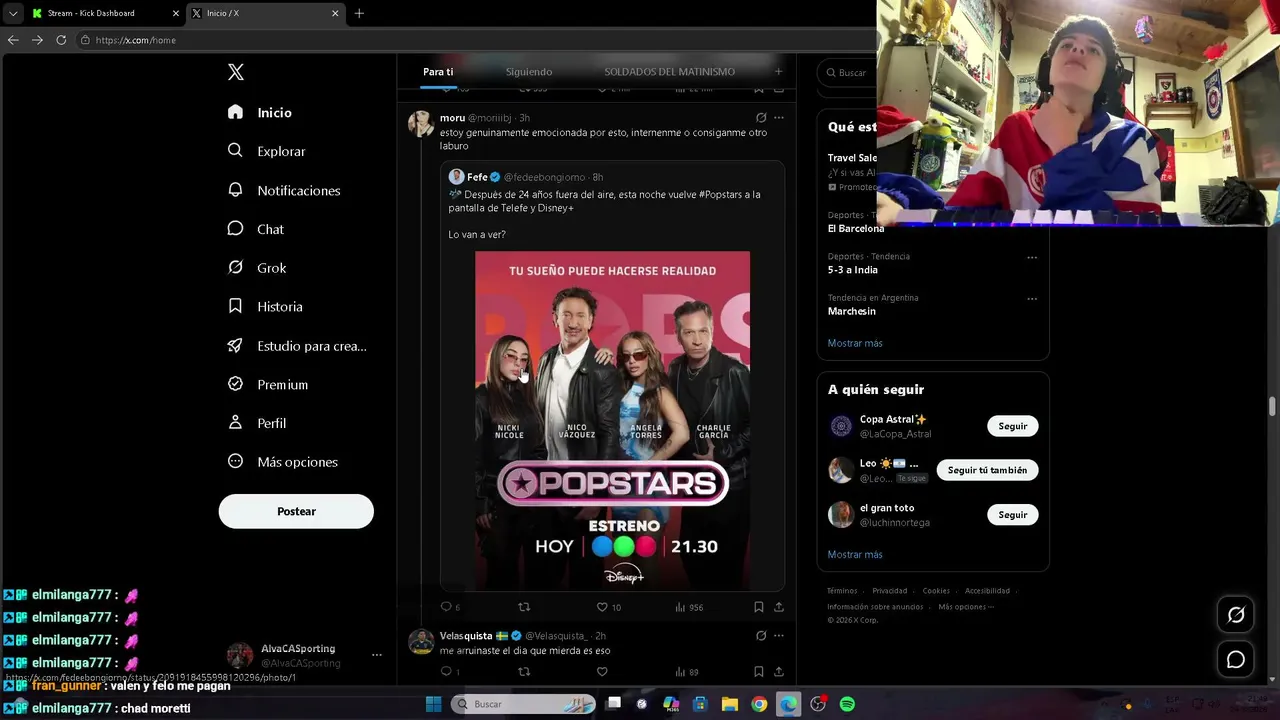
Task: Open Velasquista's profile avatar
Action: pyautogui.click(x=421, y=642)
